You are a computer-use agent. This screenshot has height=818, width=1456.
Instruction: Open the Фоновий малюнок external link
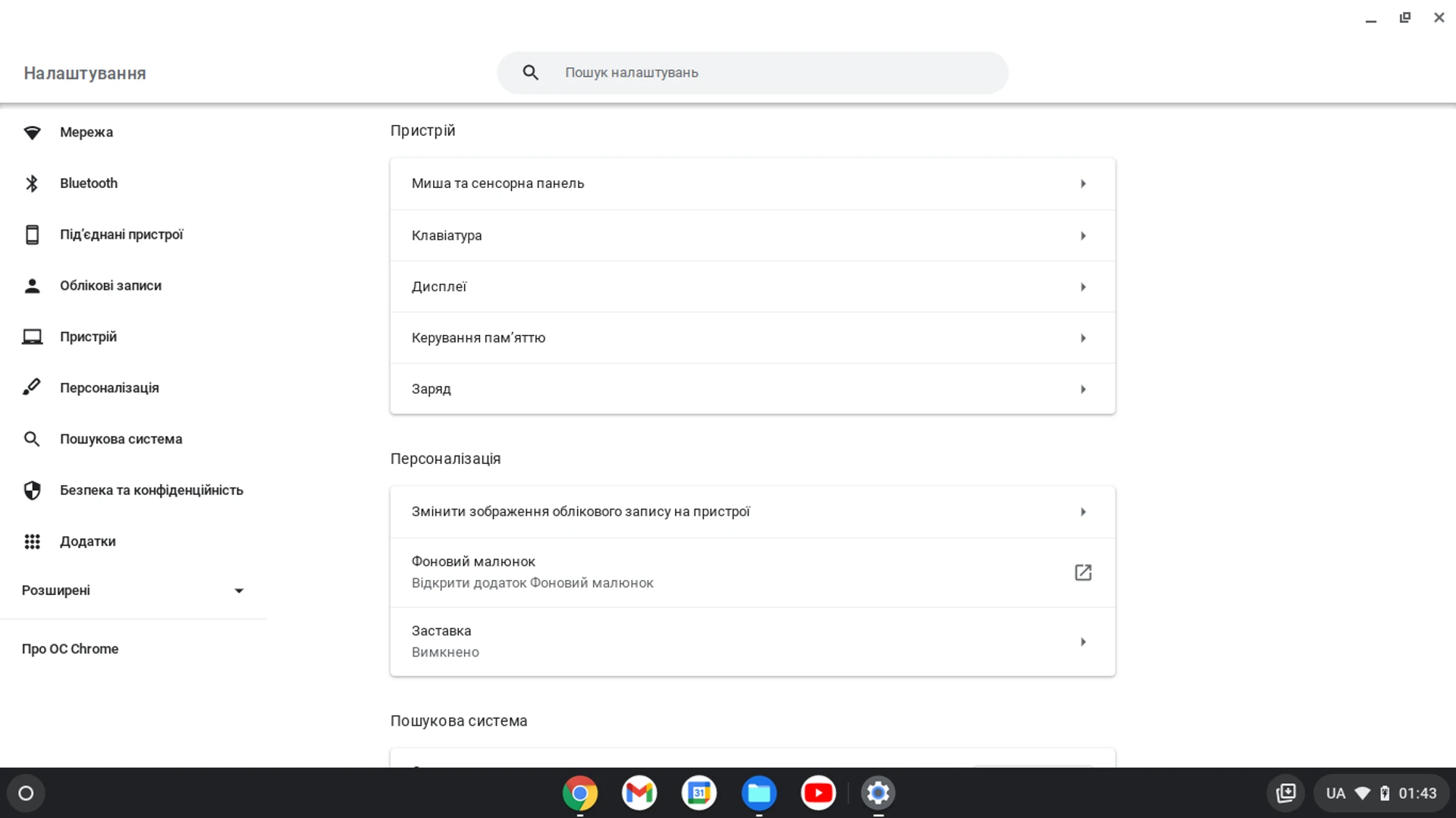(x=1083, y=572)
